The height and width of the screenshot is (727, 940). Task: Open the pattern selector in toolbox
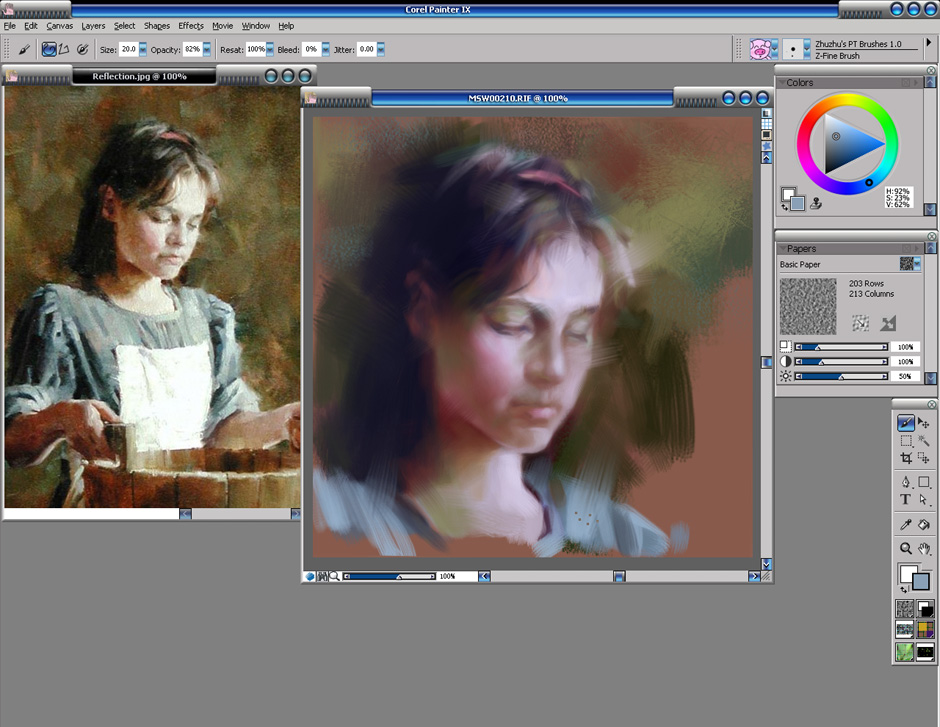pos(905,630)
